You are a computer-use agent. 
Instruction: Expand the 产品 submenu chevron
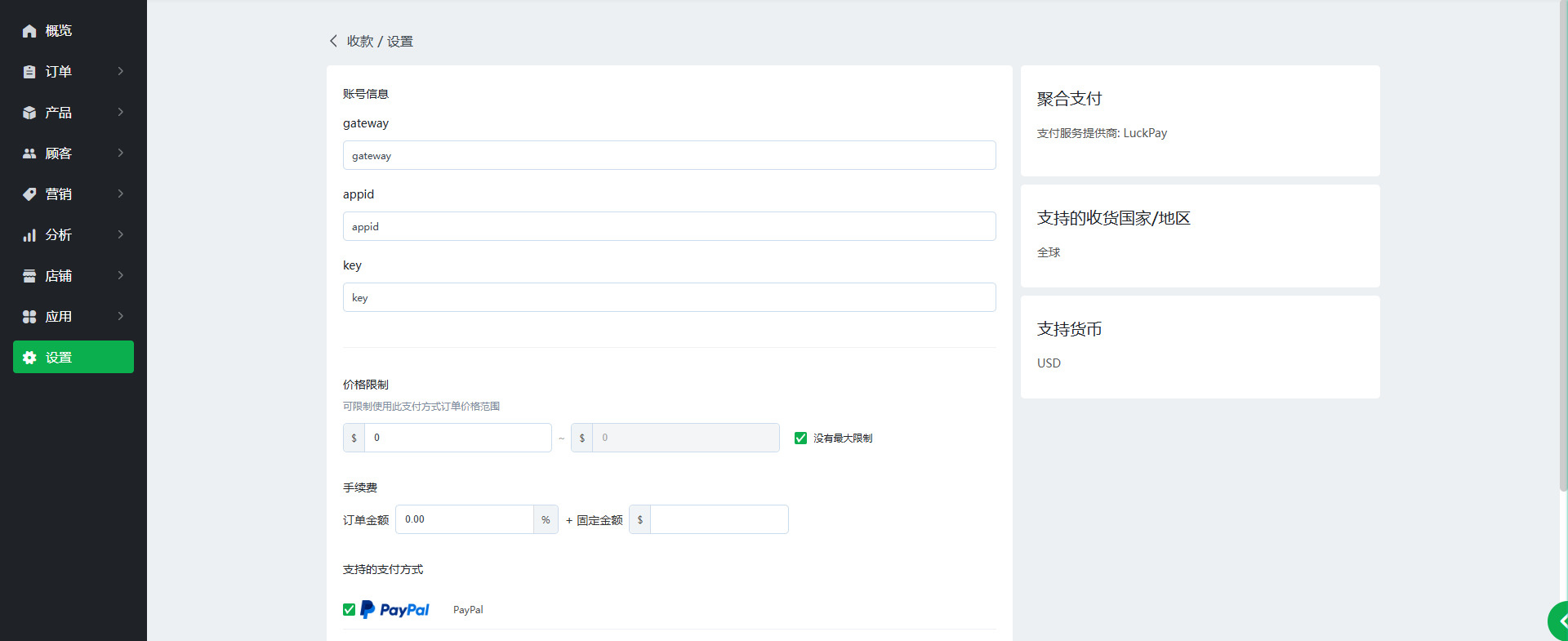121,112
